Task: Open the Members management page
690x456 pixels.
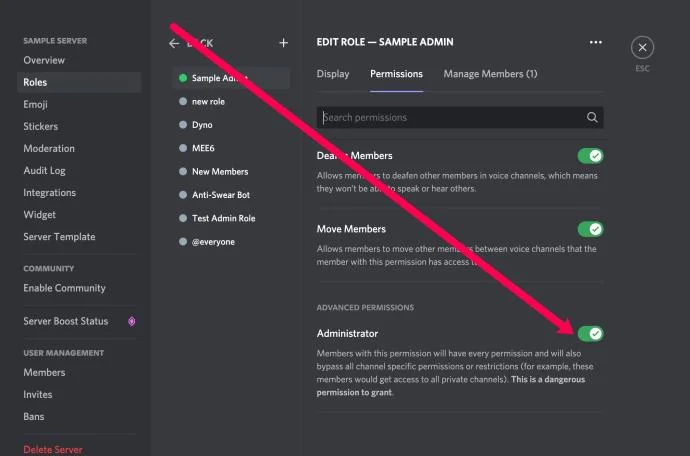Action: coord(44,372)
